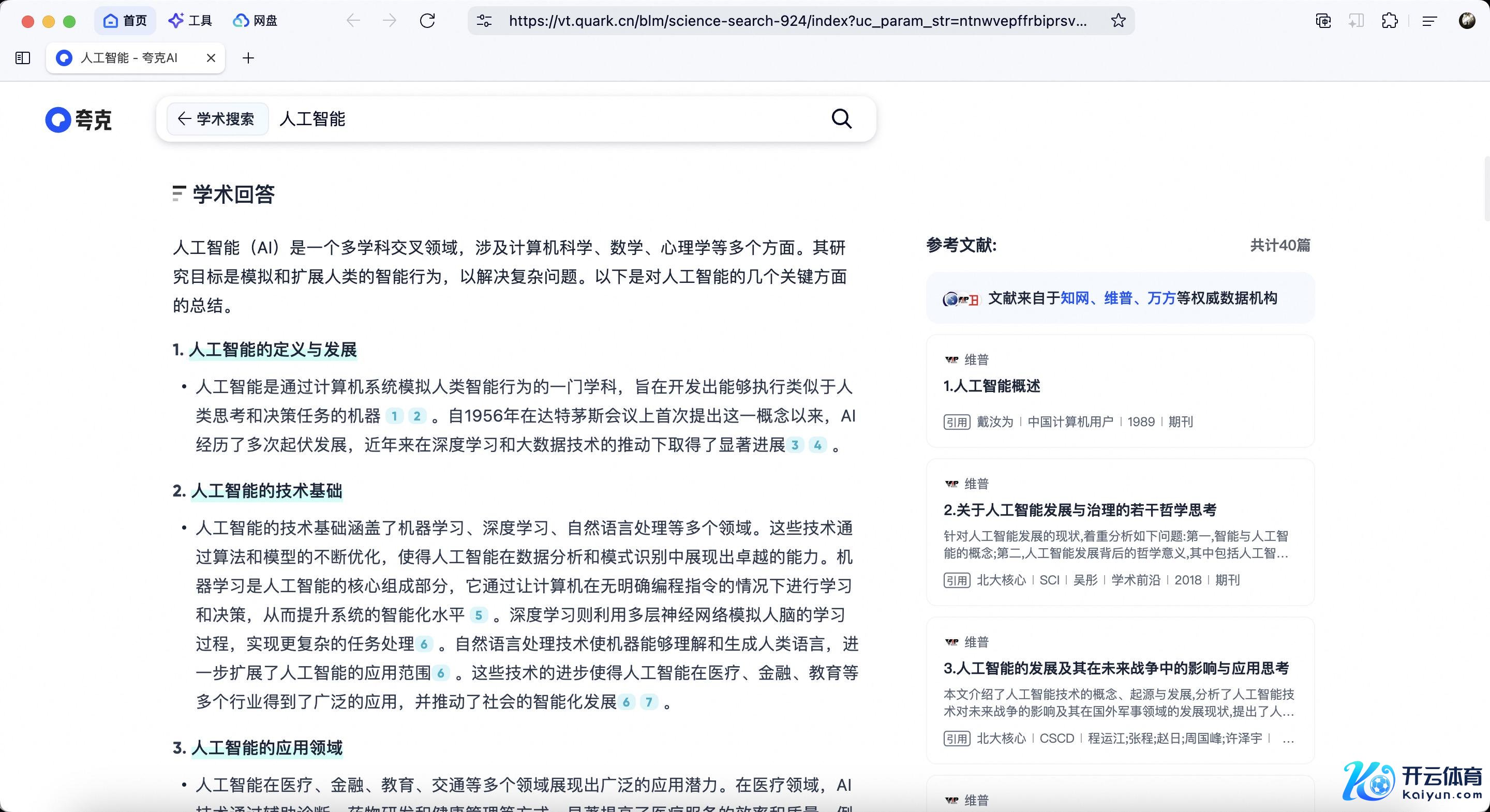
Task: Go to 首页 home button
Action: (125, 21)
